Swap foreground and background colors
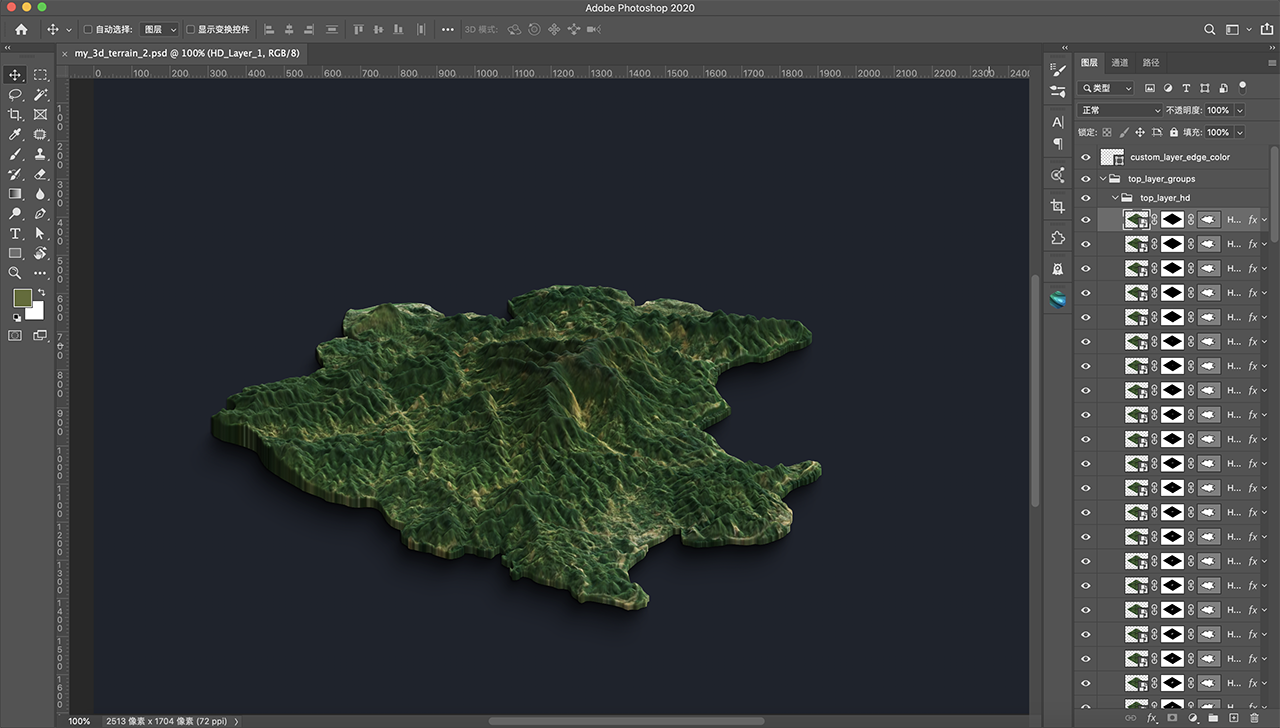The image size is (1280, 728). (x=41, y=292)
